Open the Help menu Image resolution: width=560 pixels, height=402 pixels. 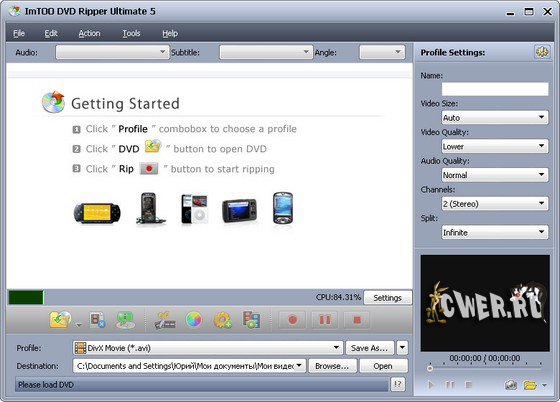[x=170, y=33]
